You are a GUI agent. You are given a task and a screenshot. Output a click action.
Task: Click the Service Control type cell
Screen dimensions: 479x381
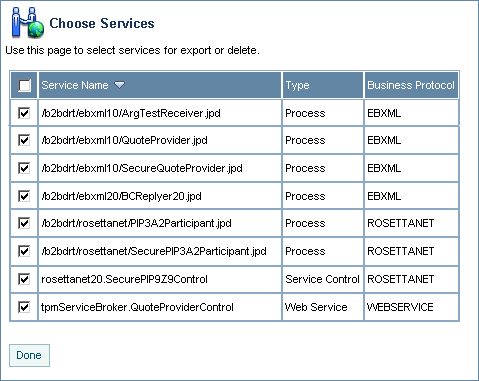(x=322, y=279)
